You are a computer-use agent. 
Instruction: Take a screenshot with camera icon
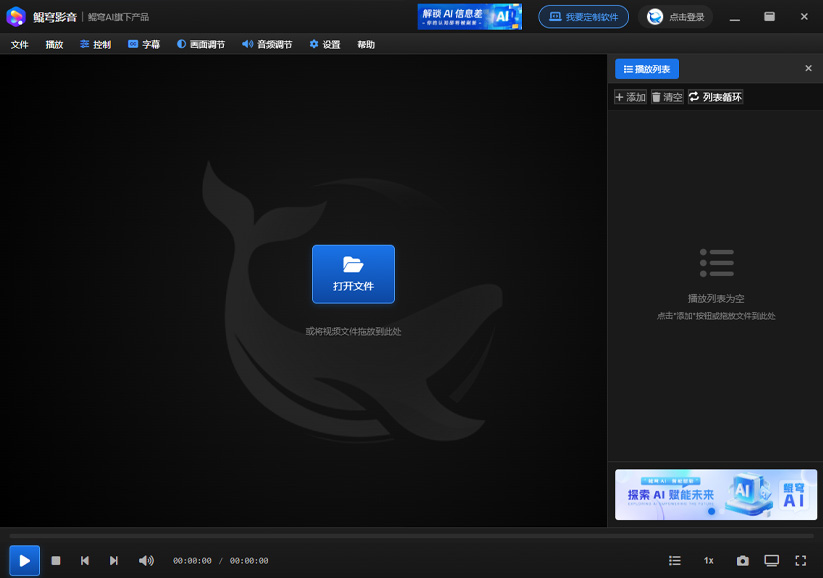[x=742, y=561]
